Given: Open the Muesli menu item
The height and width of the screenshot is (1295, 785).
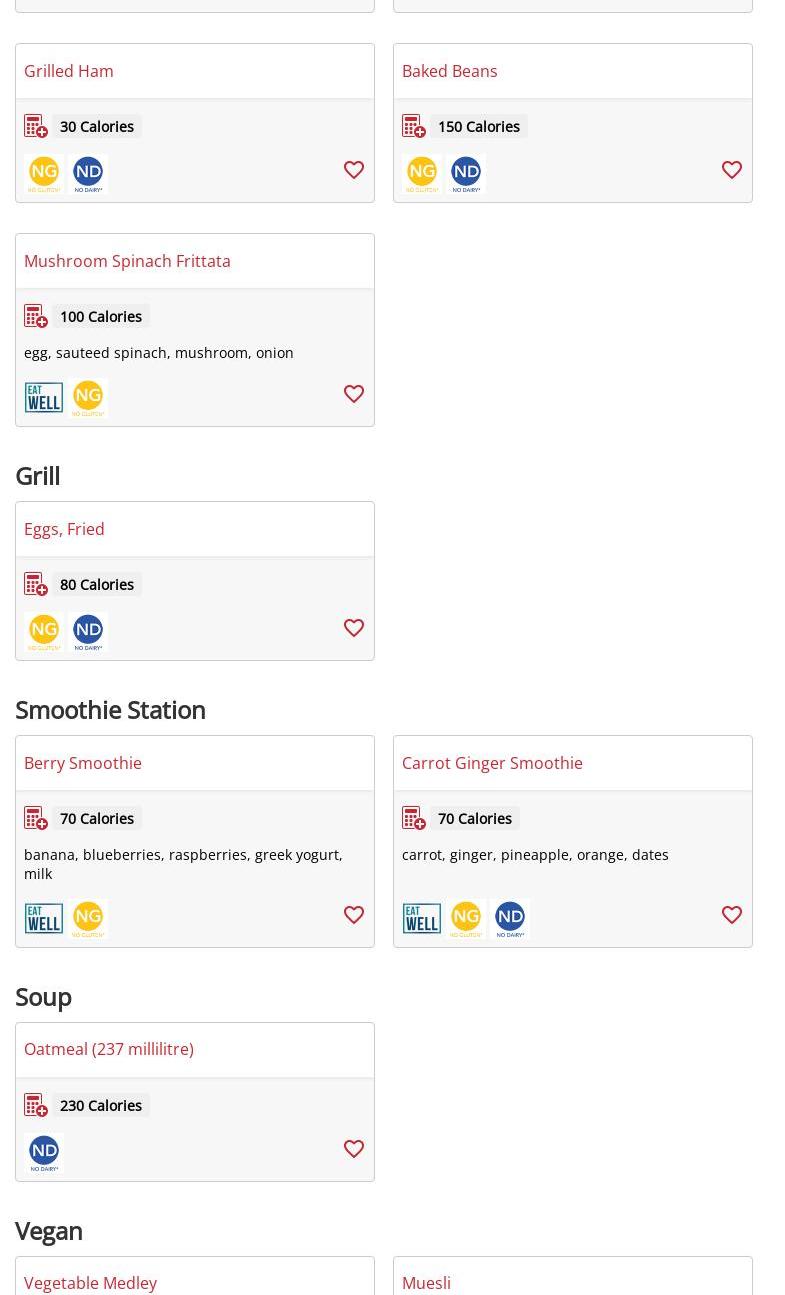Looking at the screenshot, I should 426,1283.
